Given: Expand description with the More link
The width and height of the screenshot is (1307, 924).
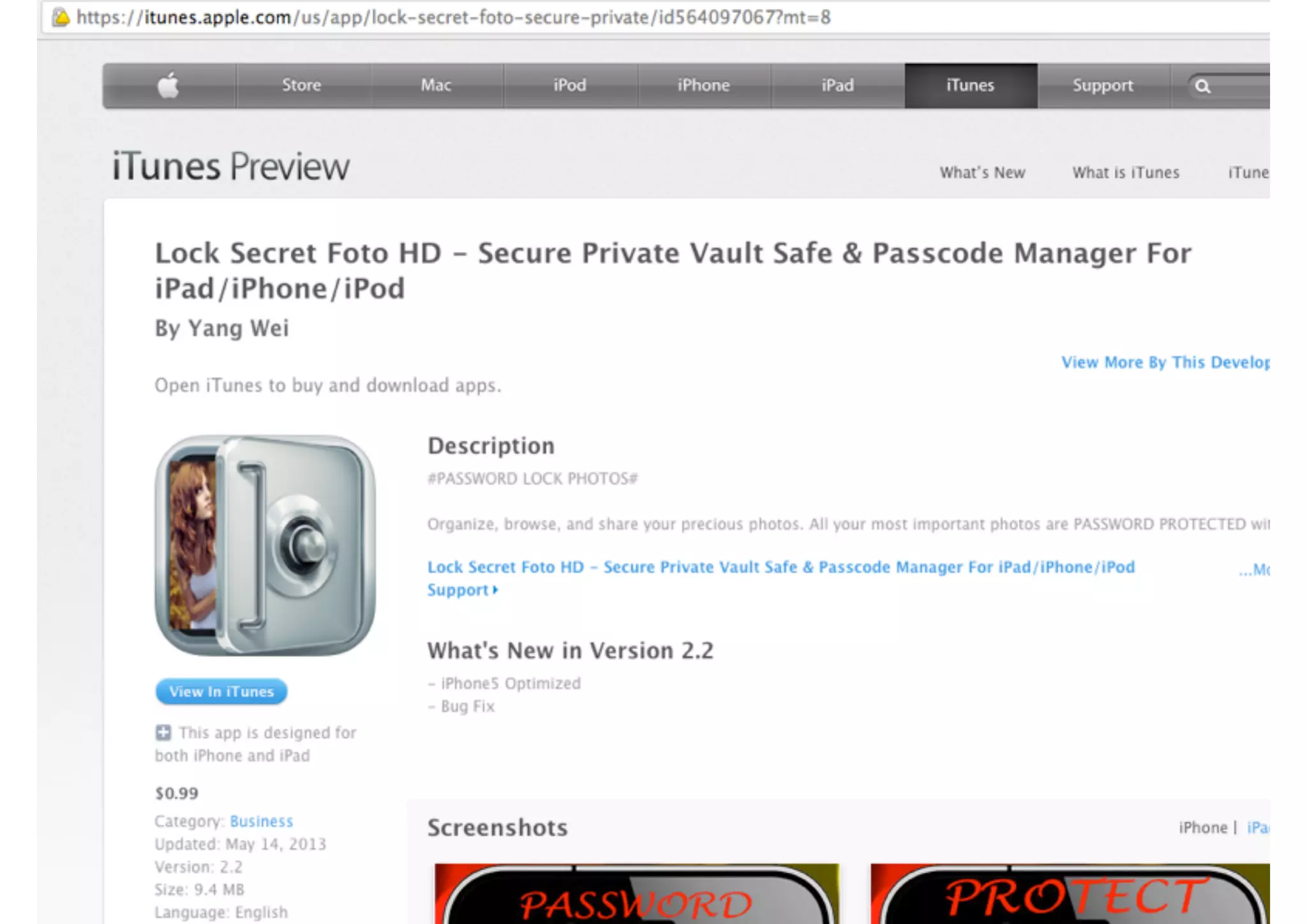Looking at the screenshot, I should 1254,569.
